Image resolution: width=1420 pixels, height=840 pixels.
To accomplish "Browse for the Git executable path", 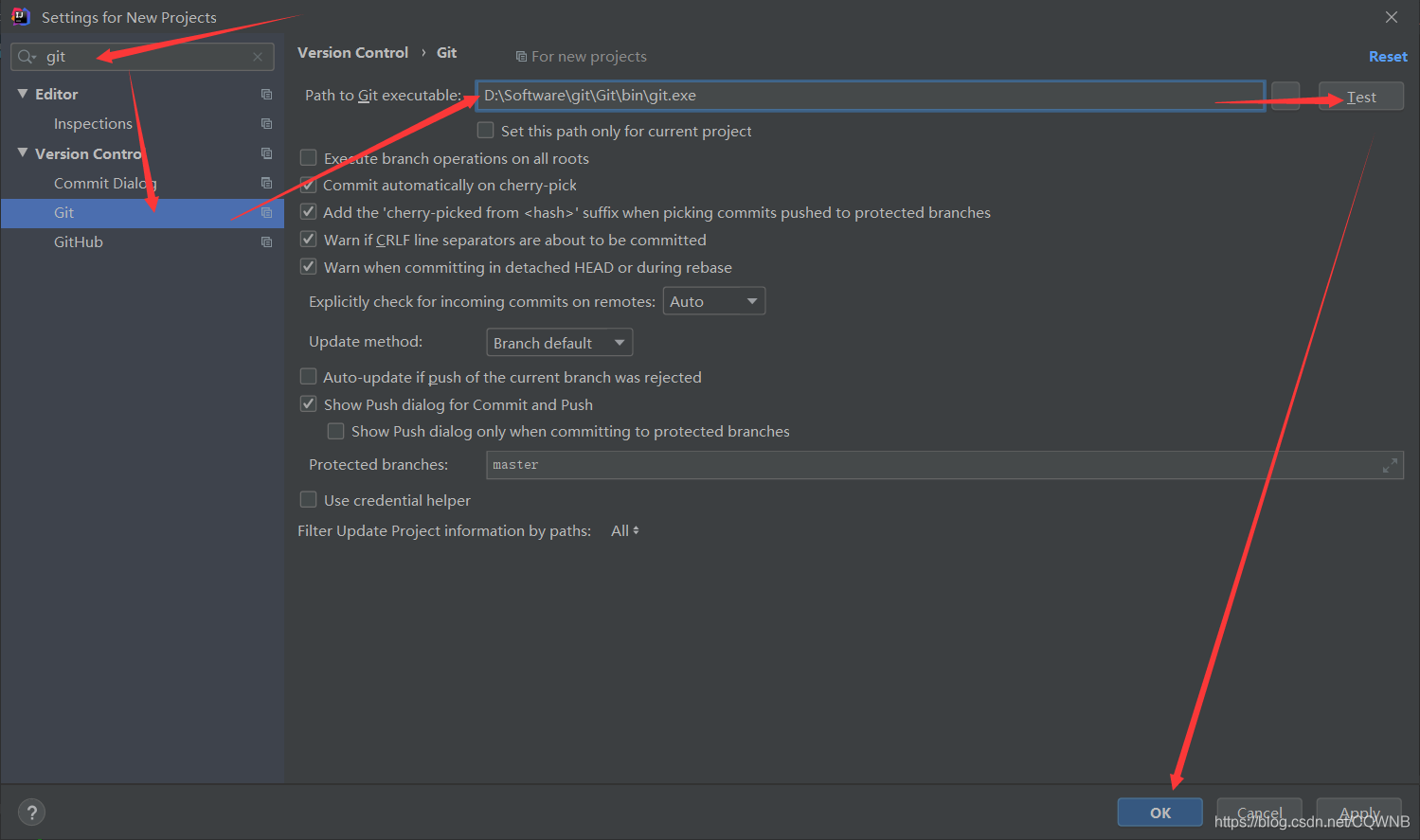I will pyautogui.click(x=1285, y=96).
